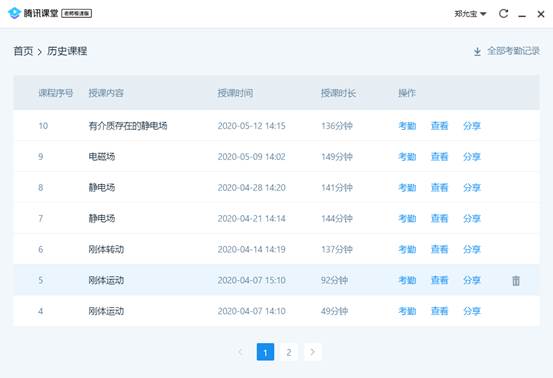Image resolution: width=553 pixels, height=378 pixels.
Task: Click the download icon beside 全部考勤记录
Action: [477, 51]
